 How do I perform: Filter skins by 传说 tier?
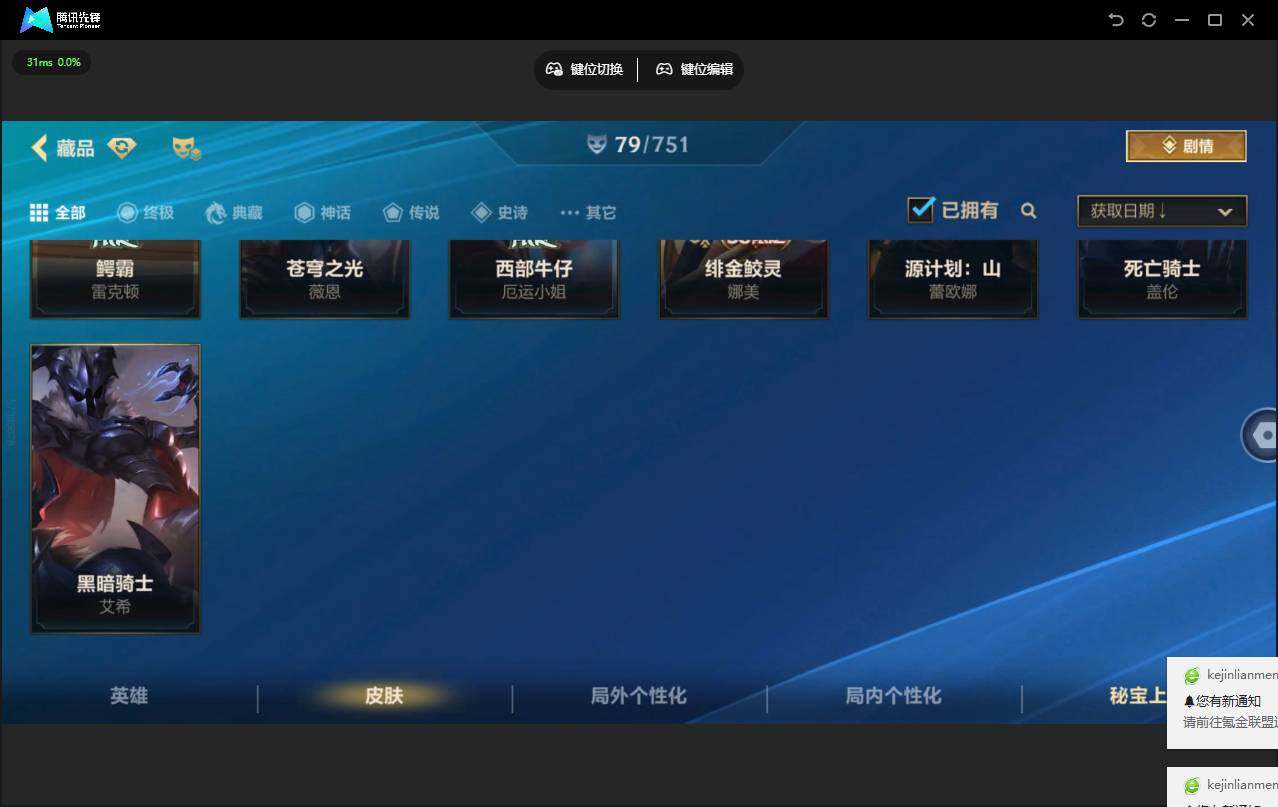coord(411,212)
